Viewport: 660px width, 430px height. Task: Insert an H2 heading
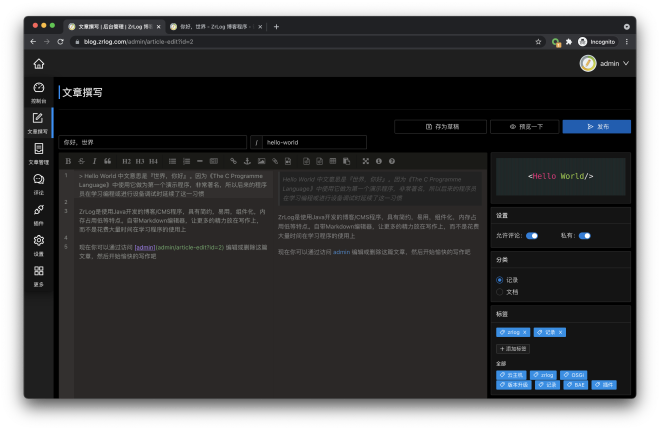point(126,161)
